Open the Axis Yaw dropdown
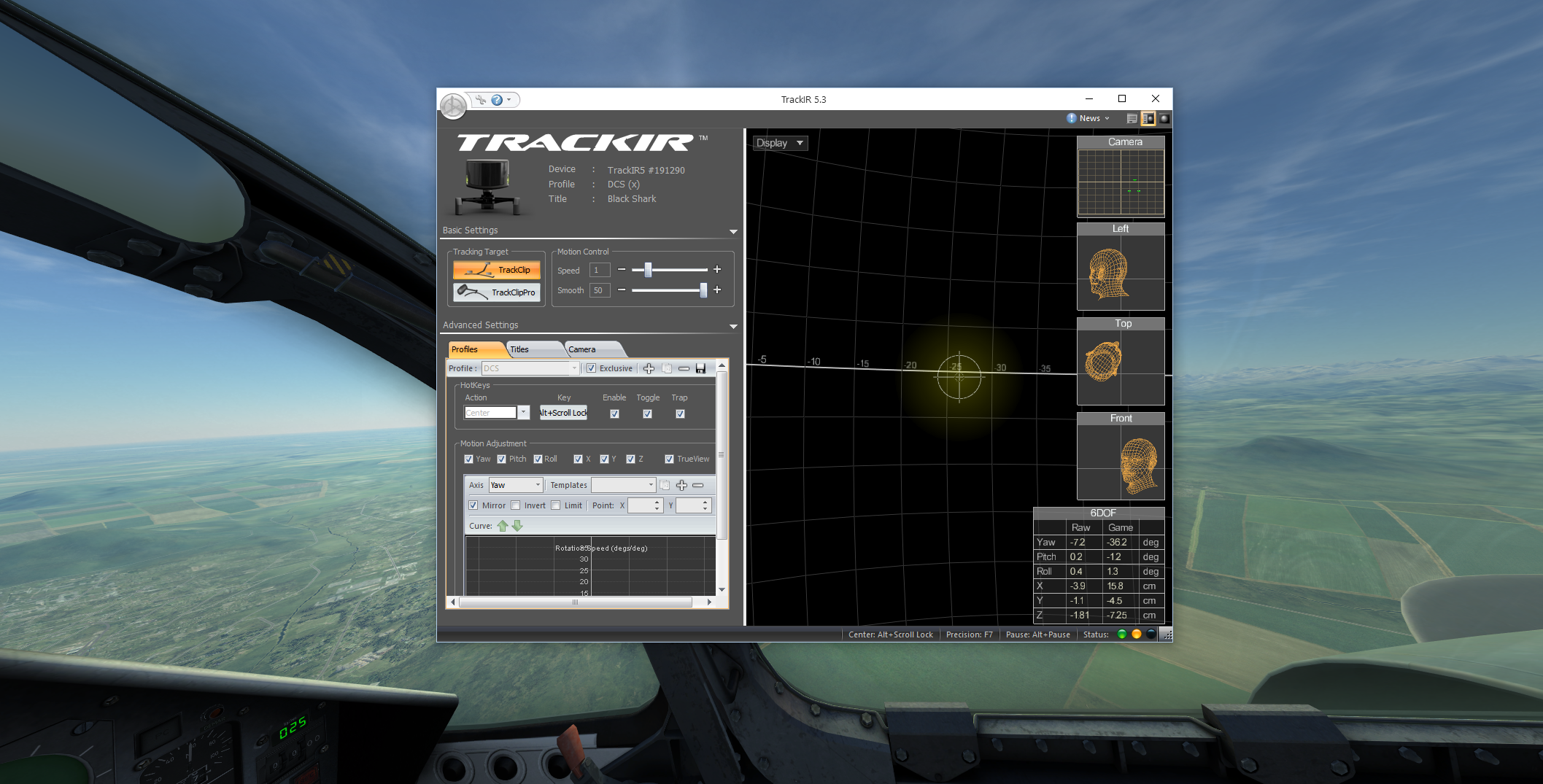The image size is (1543, 784). coord(515,485)
